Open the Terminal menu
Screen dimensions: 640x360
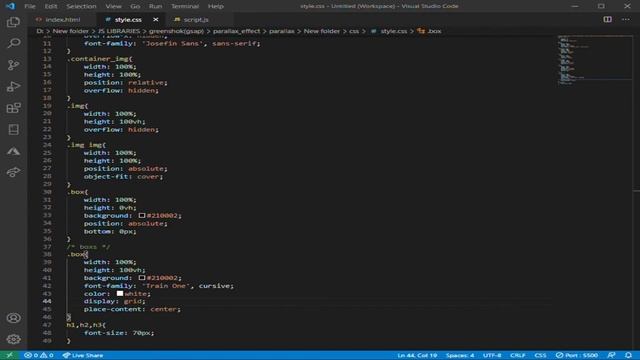[x=185, y=6]
